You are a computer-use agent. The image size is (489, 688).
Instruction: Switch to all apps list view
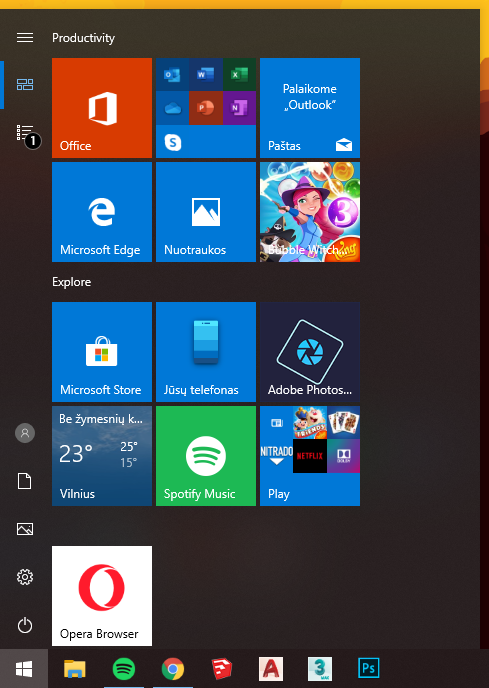pyautogui.click(x=25, y=132)
